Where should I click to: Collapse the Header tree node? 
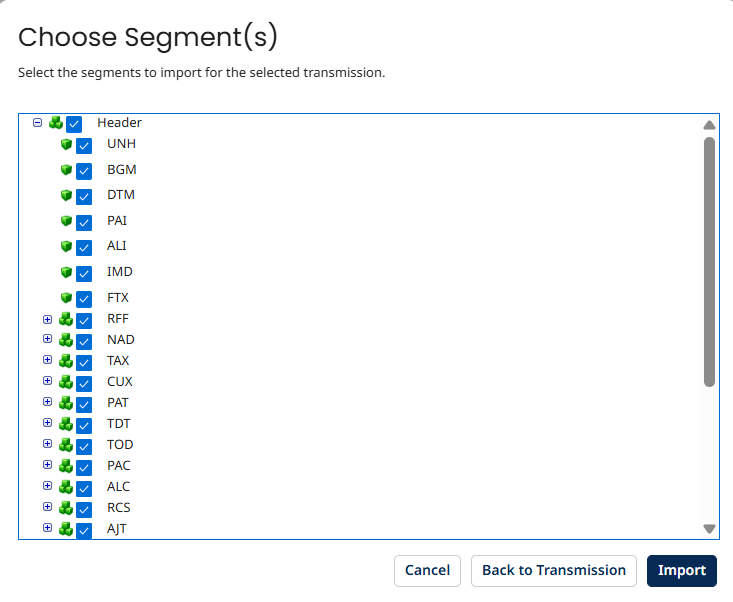[x=37, y=123]
